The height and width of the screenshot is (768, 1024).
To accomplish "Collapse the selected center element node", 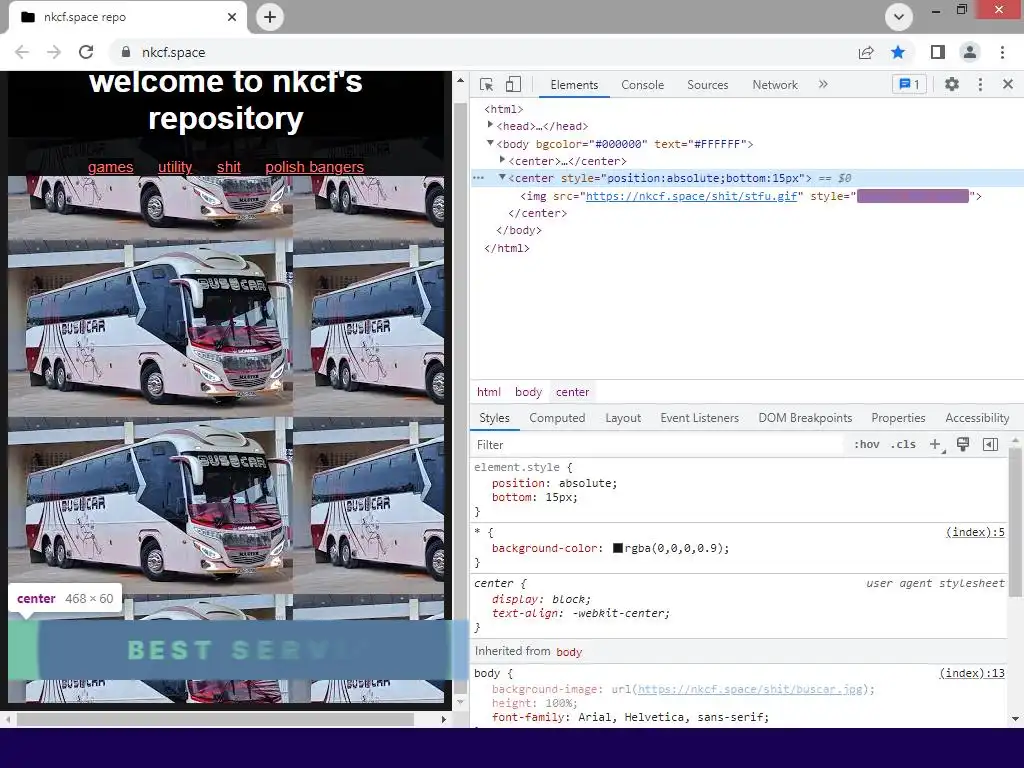I will coord(502,178).
